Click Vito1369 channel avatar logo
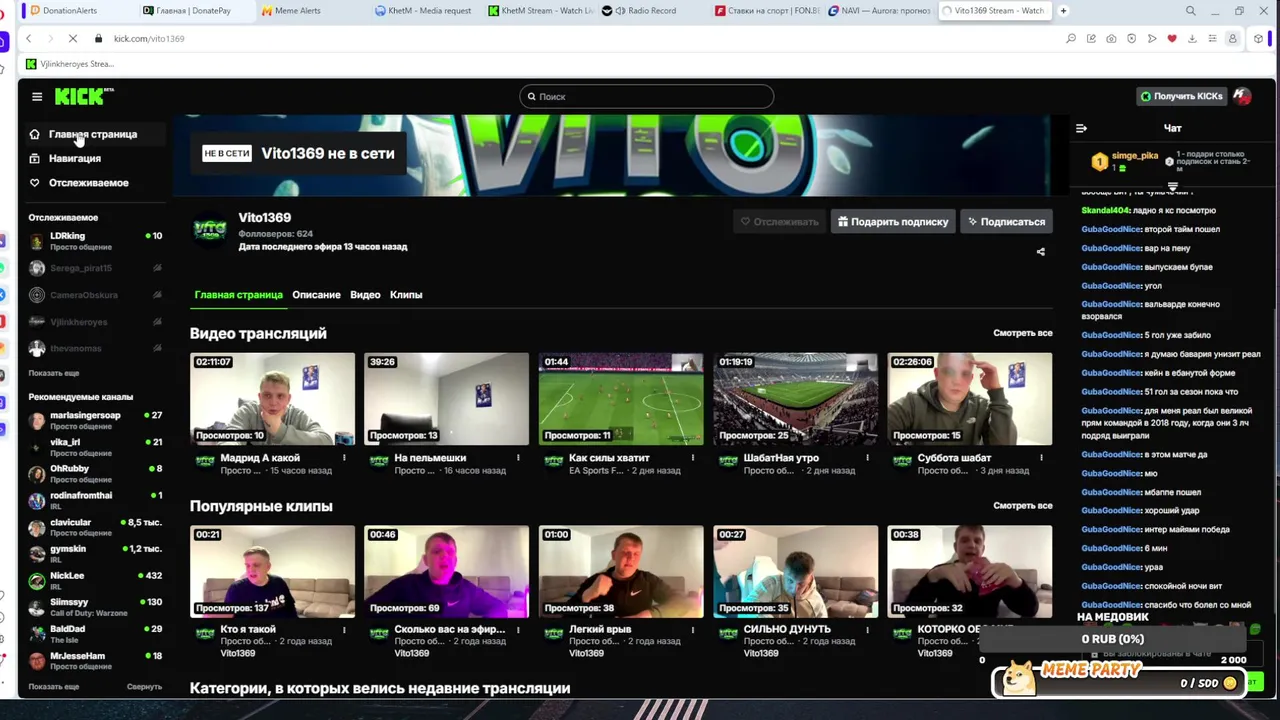 tap(210, 230)
